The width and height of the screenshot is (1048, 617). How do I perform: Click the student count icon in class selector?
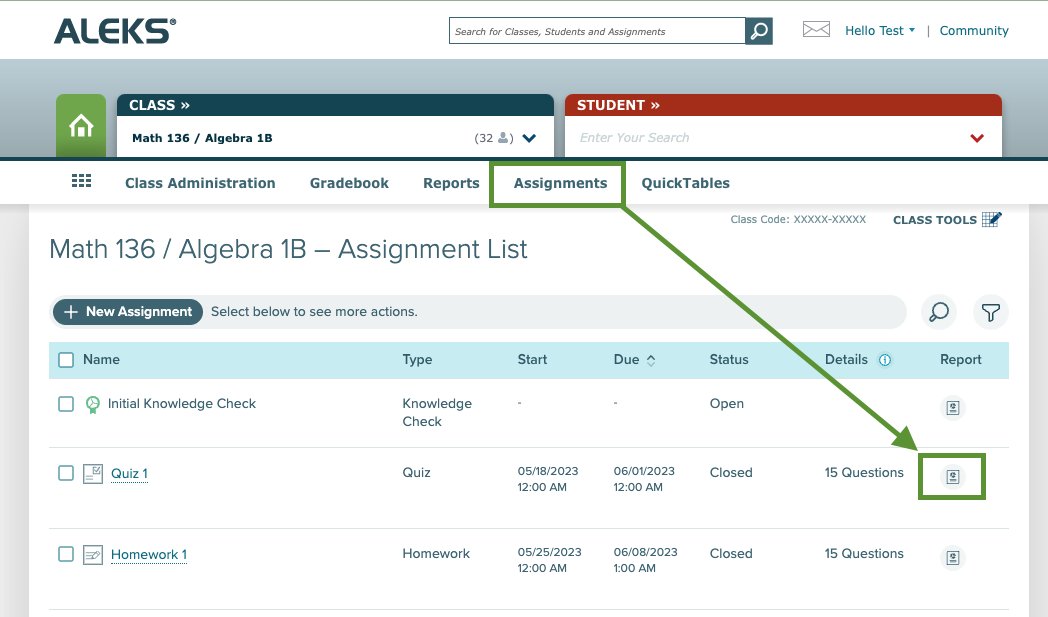click(x=505, y=138)
